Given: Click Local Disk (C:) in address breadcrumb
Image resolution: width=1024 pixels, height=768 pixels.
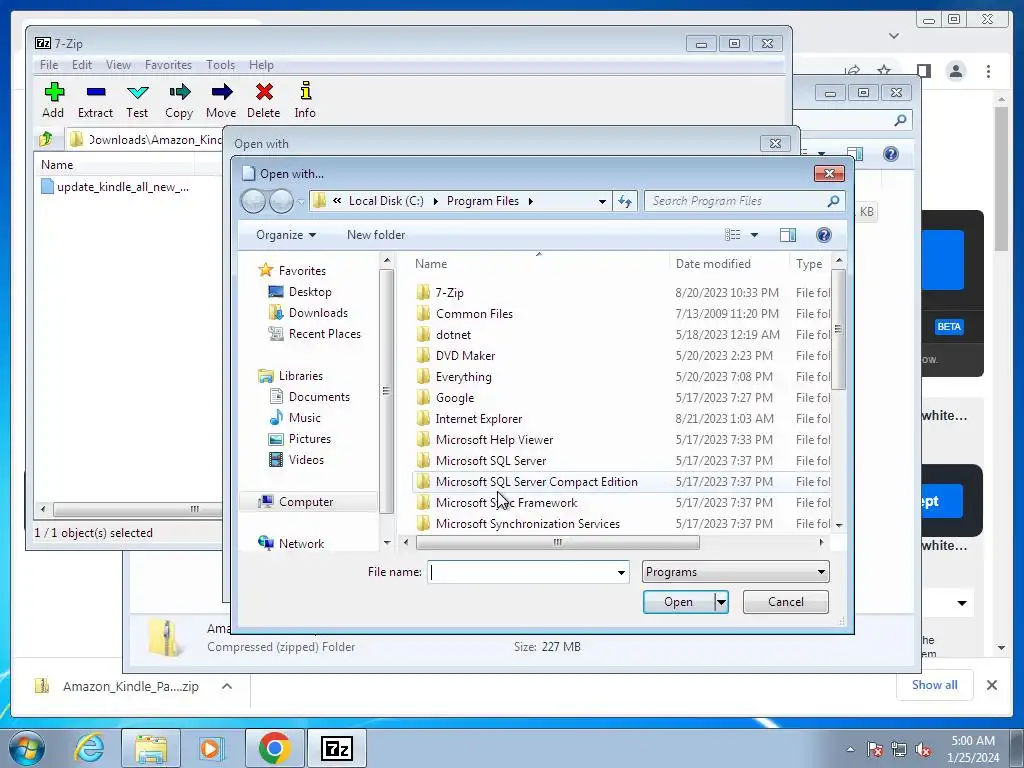Looking at the screenshot, I should (386, 201).
